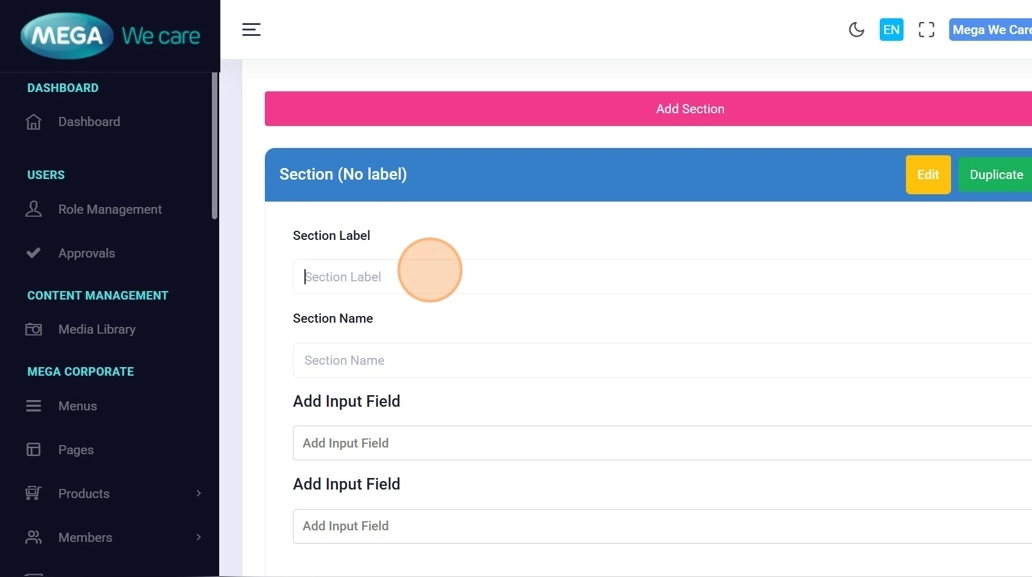Viewport: 1032px width, 577px height.
Task: Toggle fullscreen mode icon
Action: (x=926, y=30)
